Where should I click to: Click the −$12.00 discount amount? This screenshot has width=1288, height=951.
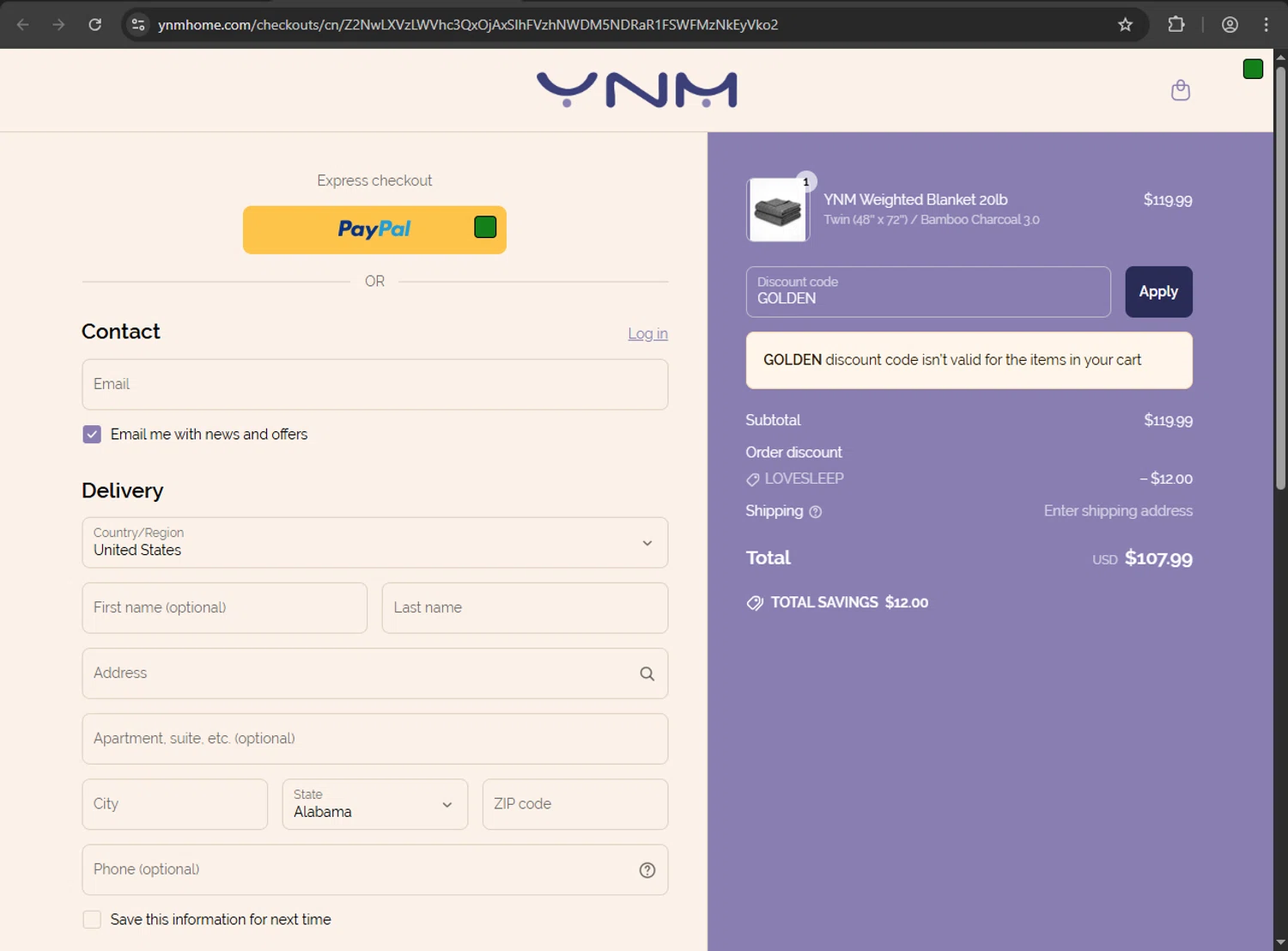coord(1166,479)
